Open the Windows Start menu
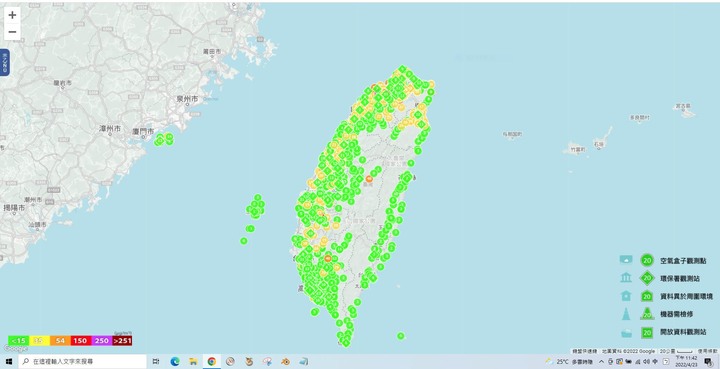 coord(9,362)
